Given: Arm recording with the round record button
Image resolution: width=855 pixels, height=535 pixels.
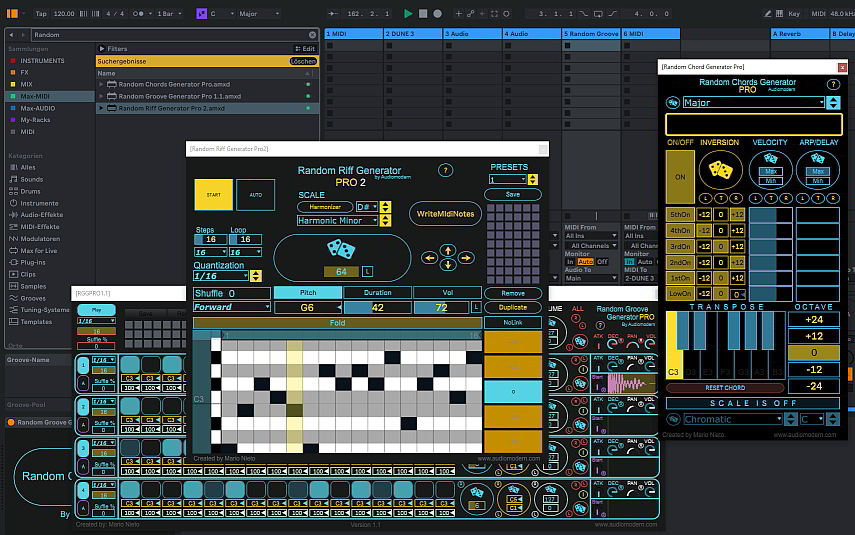Looking at the screenshot, I should (x=437, y=14).
